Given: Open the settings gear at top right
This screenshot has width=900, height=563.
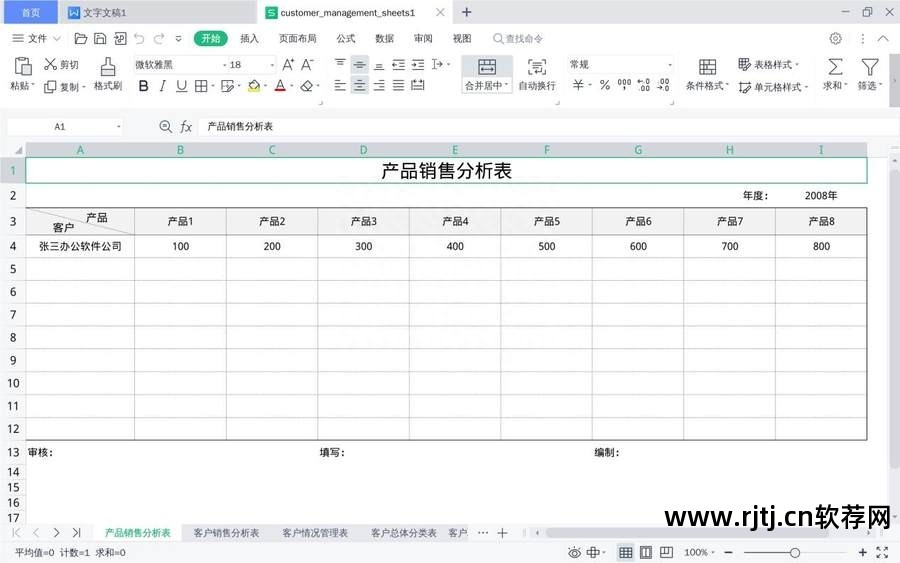Looking at the screenshot, I should [836, 38].
